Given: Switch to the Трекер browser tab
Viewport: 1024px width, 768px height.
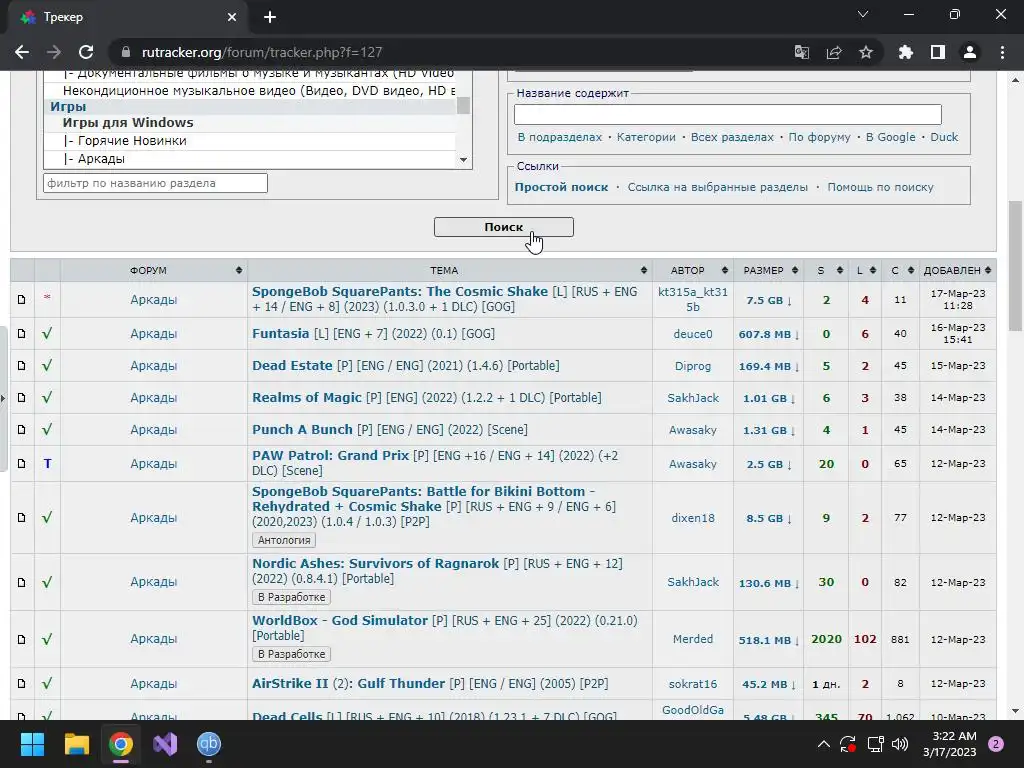Looking at the screenshot, I should pos(128,18).
